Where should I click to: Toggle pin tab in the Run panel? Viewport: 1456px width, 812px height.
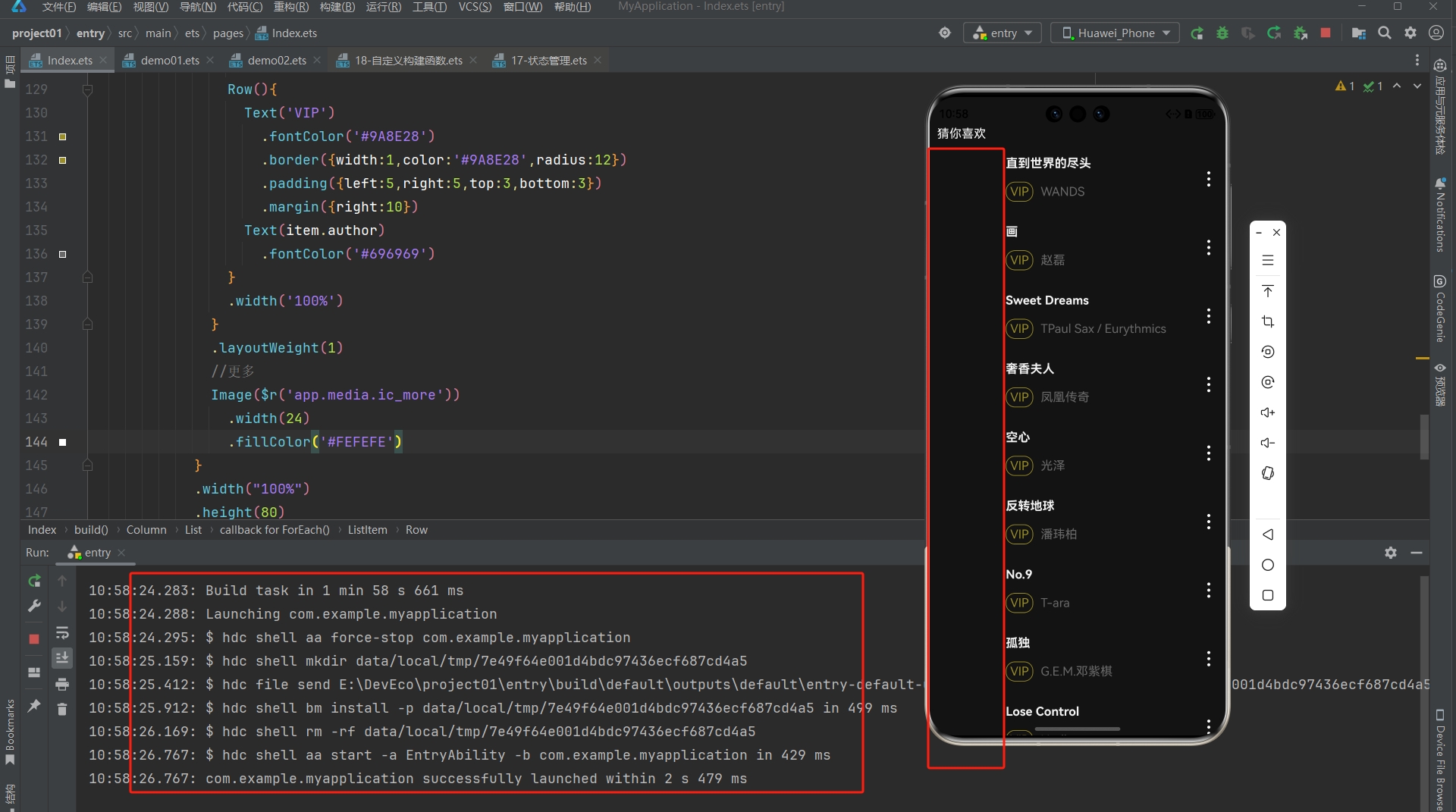click(x=34, y=706)
